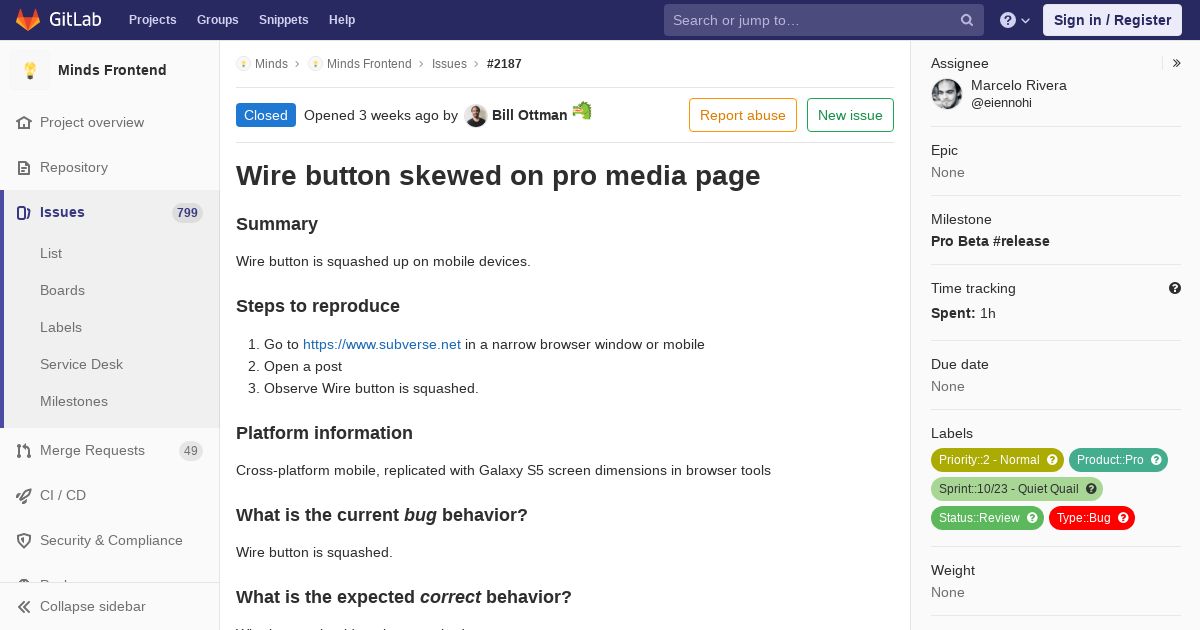Collapse the right sidebar with double-chevron
The width and height of the screenshot is (1200, 630).
coord(1177,63)
